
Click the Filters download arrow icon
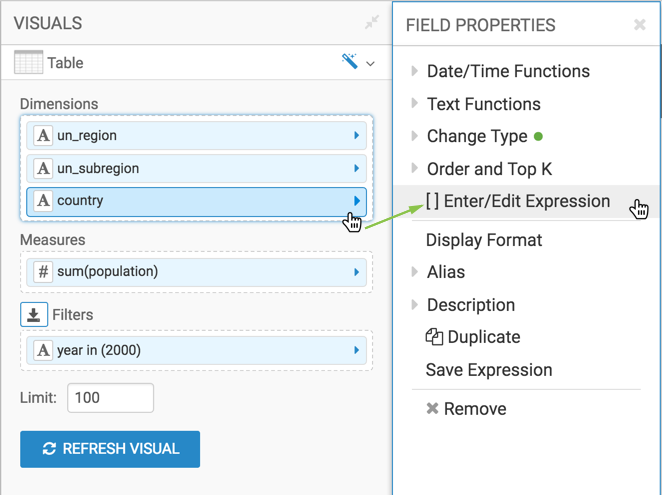click(x=34, y=314)
